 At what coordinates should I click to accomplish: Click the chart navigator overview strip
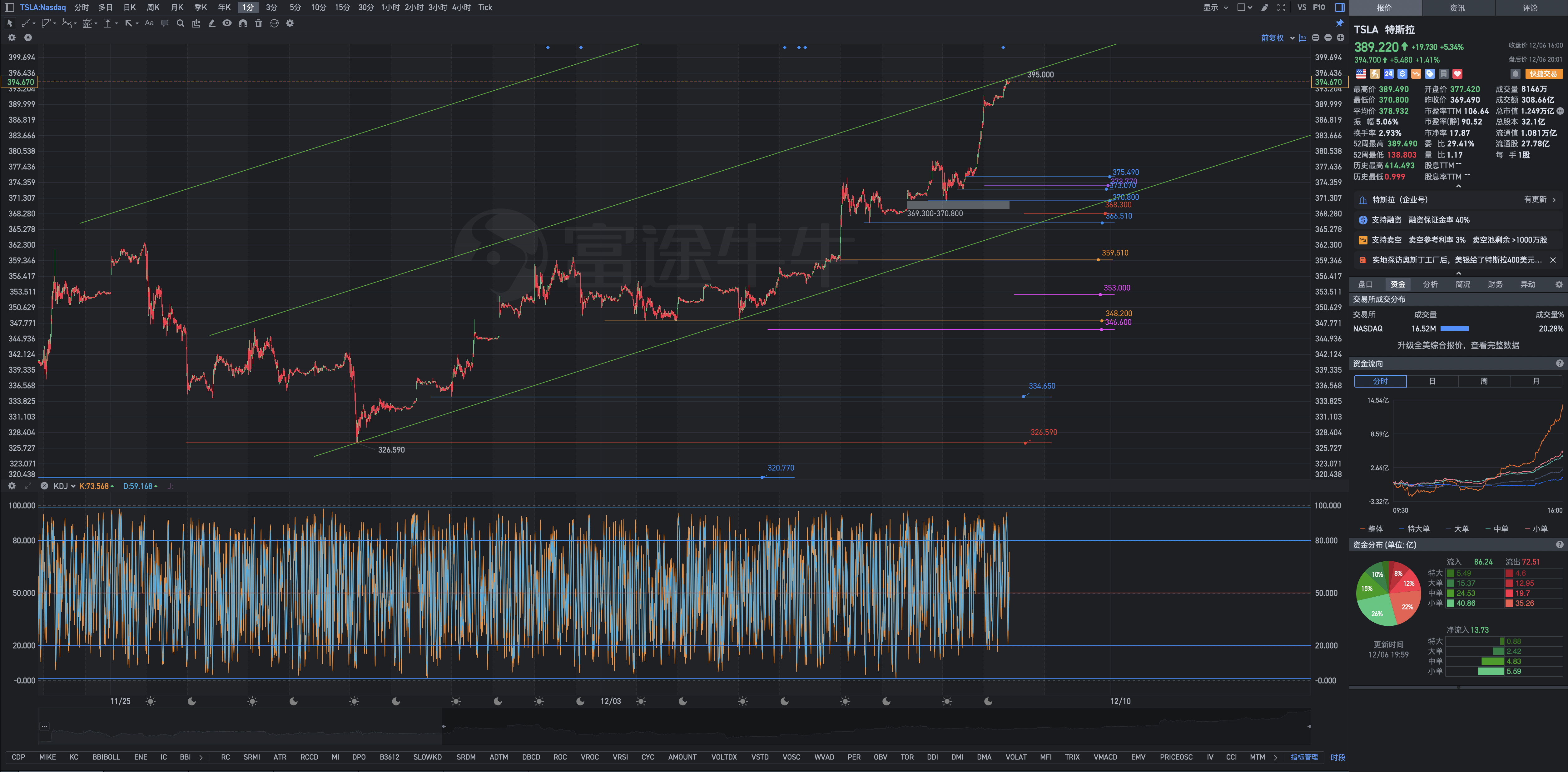pos(674,726)
